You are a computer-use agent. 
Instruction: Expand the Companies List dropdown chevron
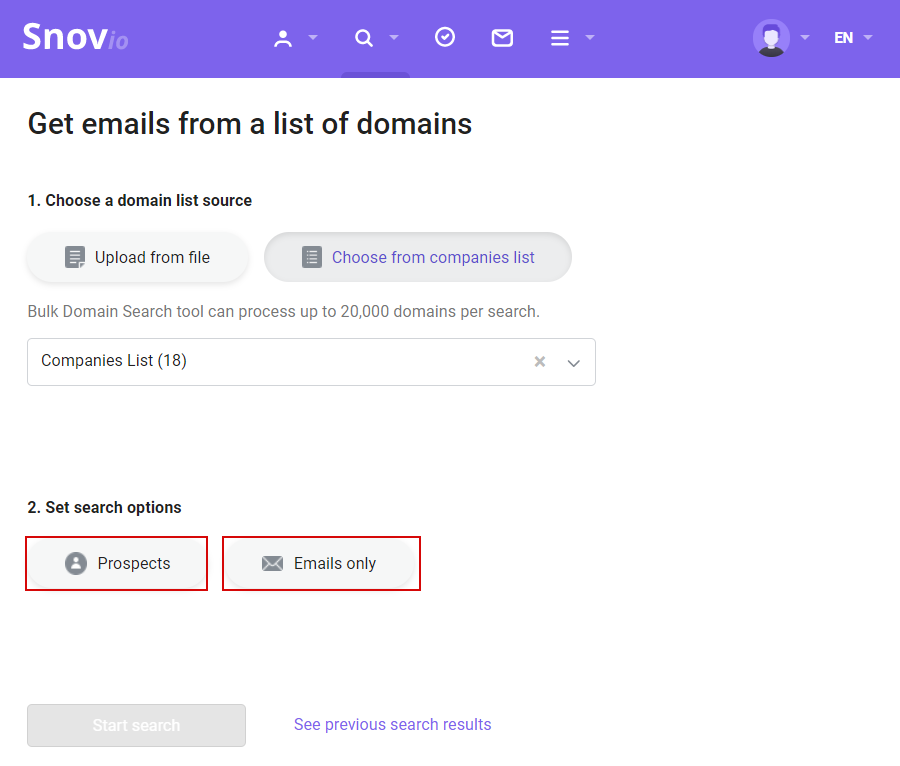(x=573, y=363)
